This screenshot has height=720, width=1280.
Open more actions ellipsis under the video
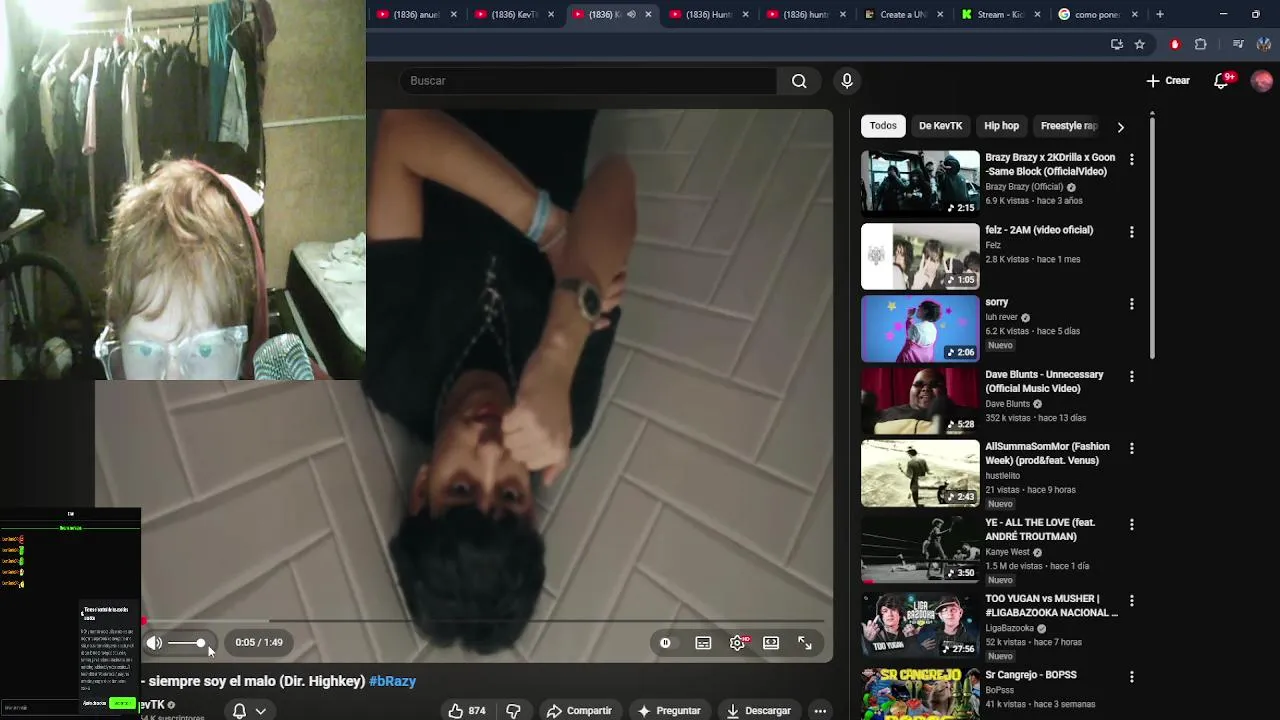coord(820,711)
